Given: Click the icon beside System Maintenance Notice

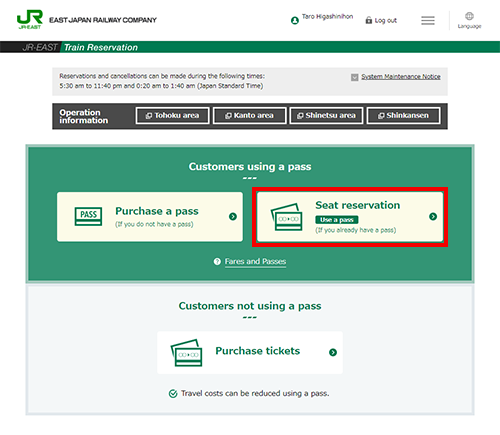Looking at the screenshot, I should (354, 77).
